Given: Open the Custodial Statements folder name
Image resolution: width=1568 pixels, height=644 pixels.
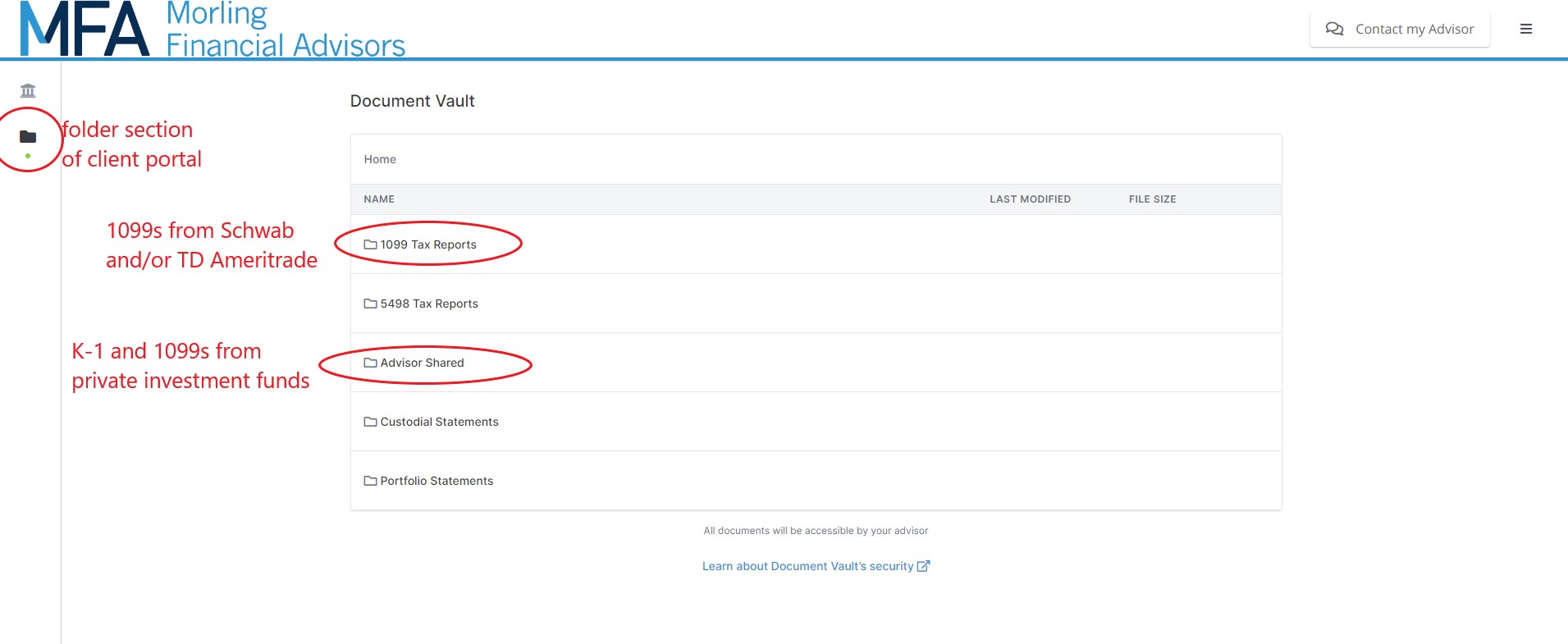Looking at the screenshot, I should pos(439,422).
